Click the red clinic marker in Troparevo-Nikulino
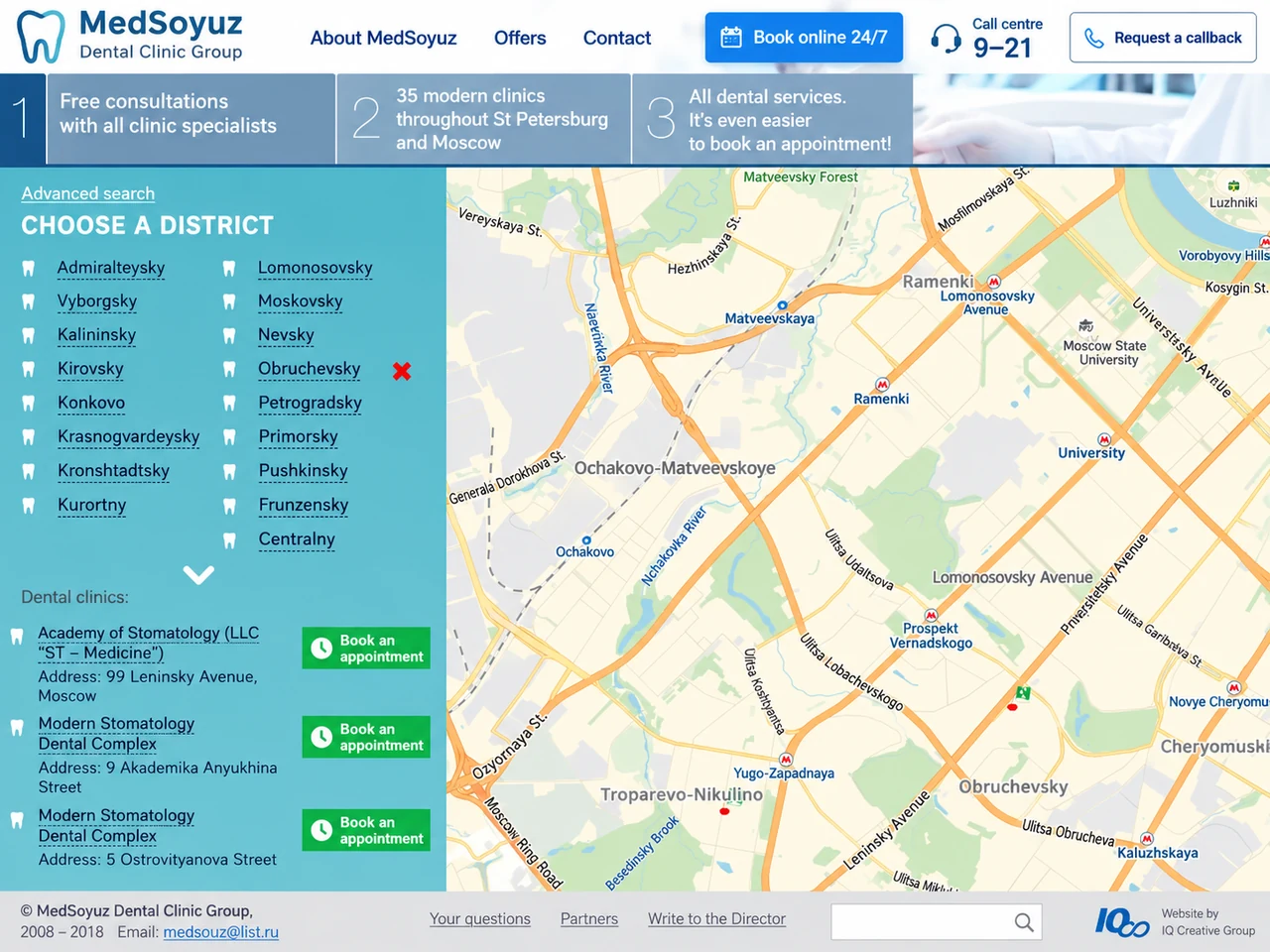Image resolution: width=1270 pixels, height=952 pixels. tap(724, 811)
